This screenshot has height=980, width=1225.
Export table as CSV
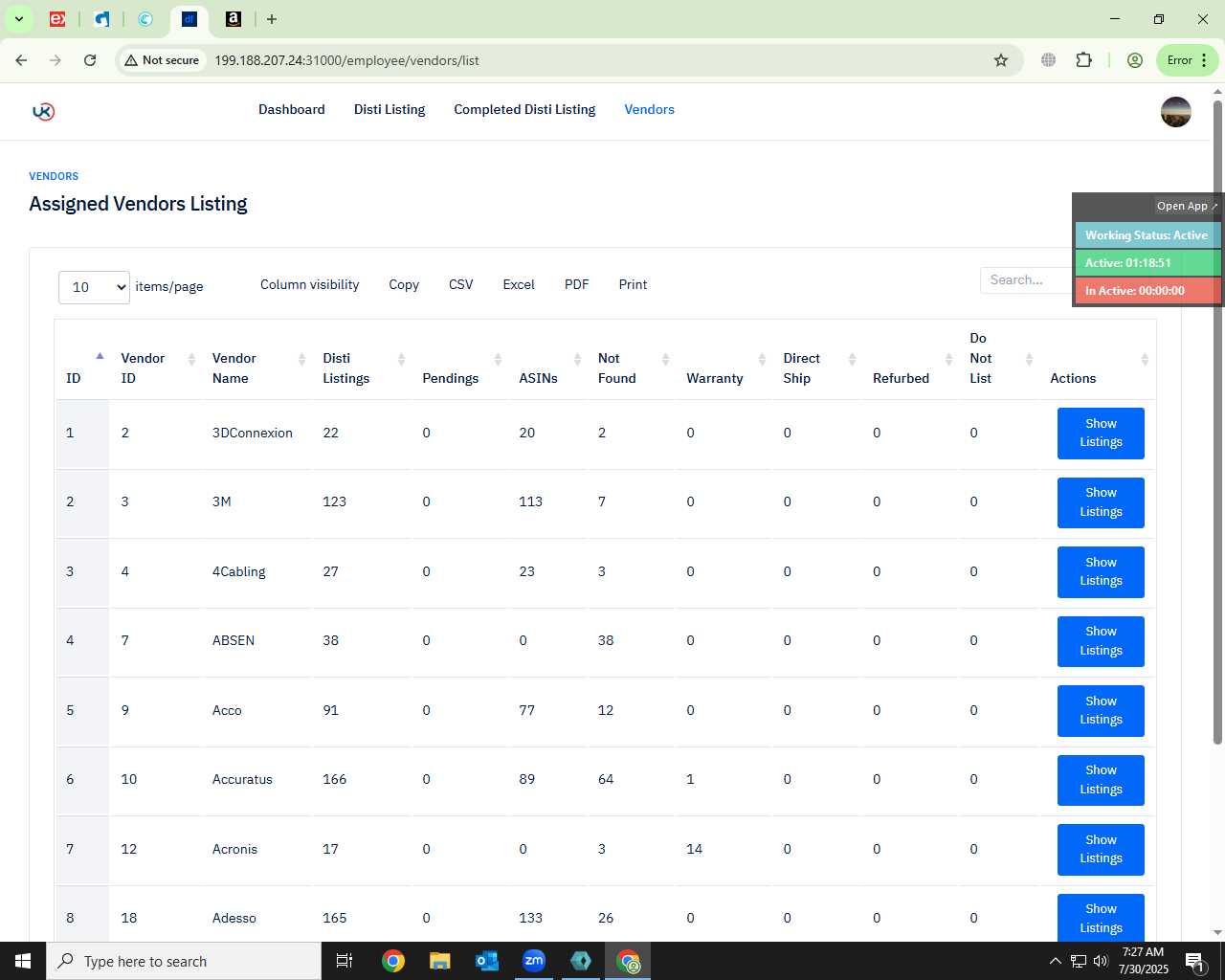tap(461, 285)
